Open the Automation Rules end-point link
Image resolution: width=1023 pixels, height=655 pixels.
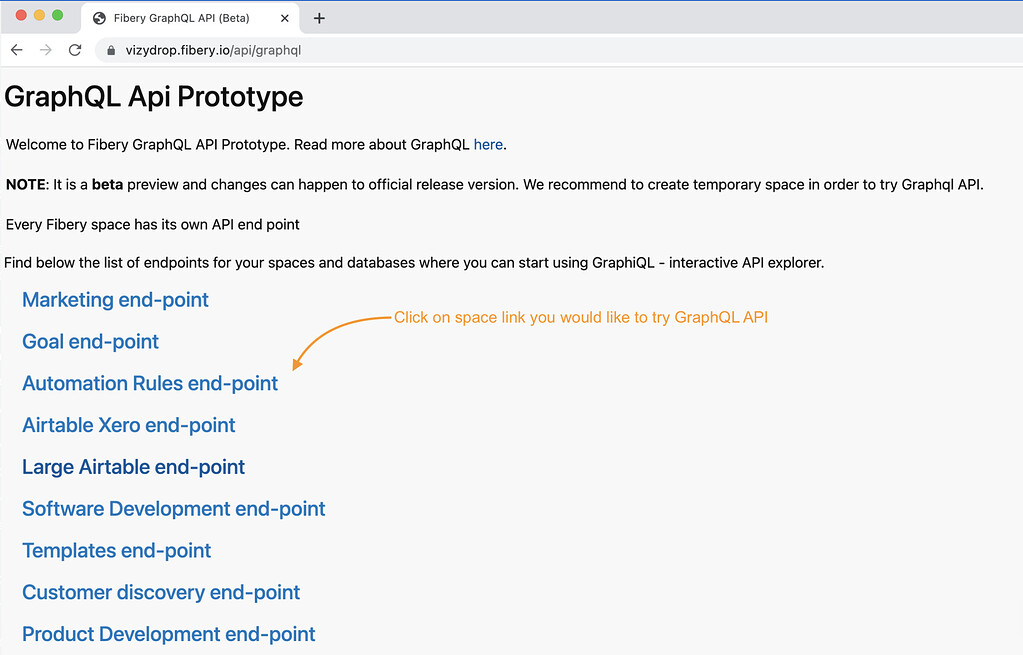pyautogui.click(x=149, y=383)
